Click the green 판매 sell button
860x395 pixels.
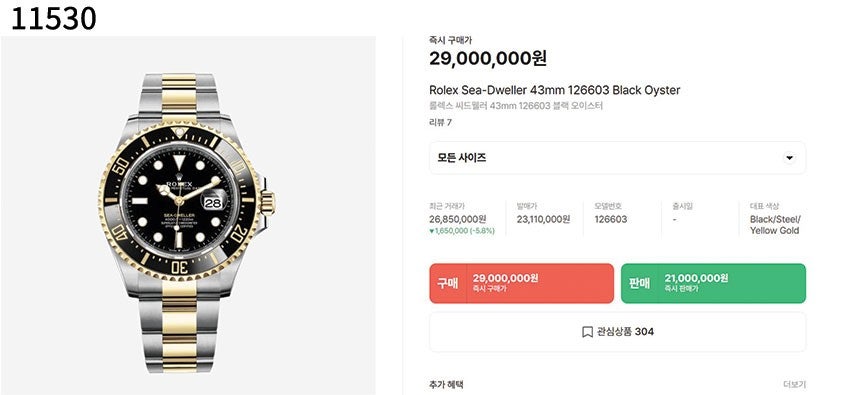(713, 283)
